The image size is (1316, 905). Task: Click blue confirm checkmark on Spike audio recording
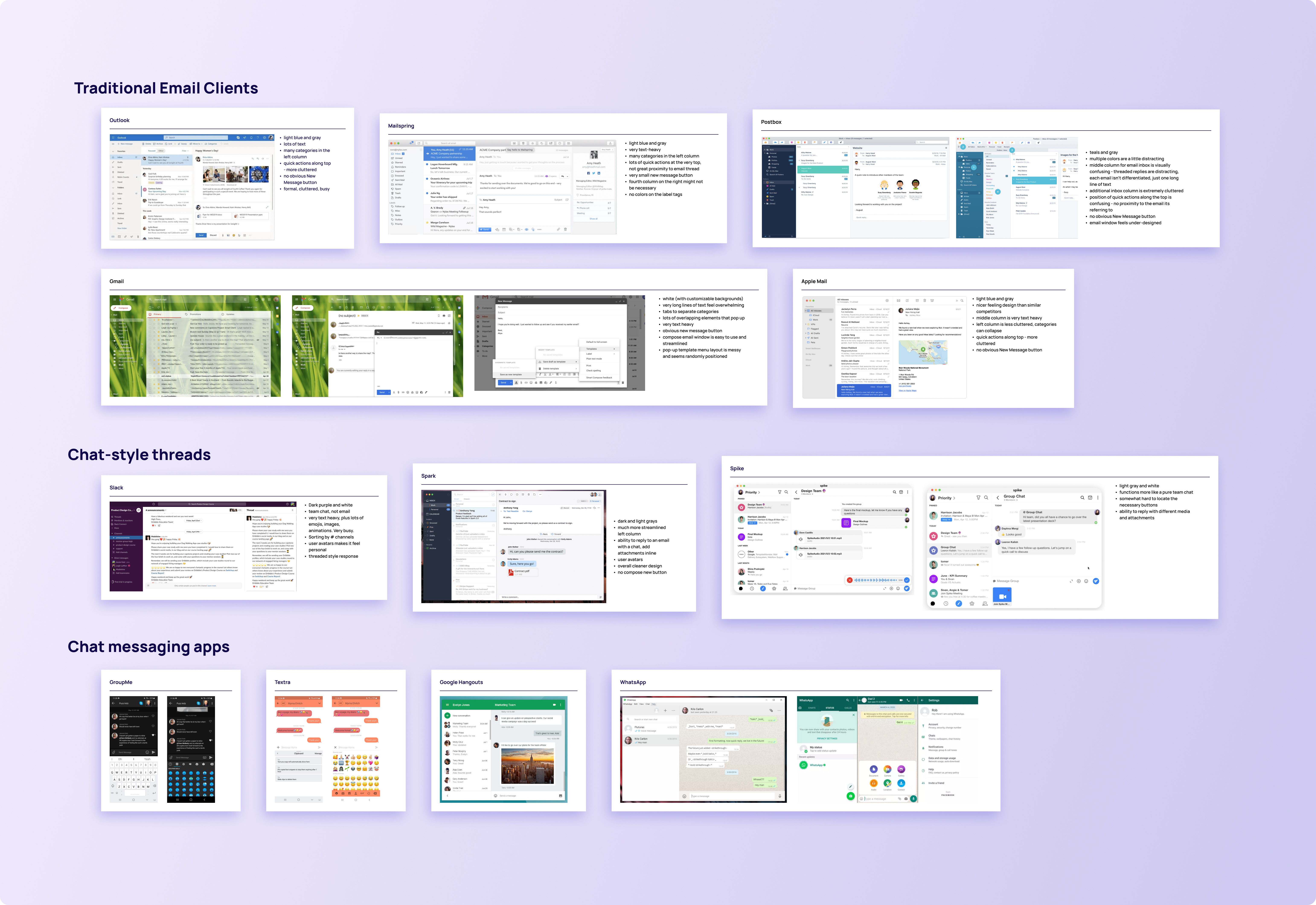907,580
